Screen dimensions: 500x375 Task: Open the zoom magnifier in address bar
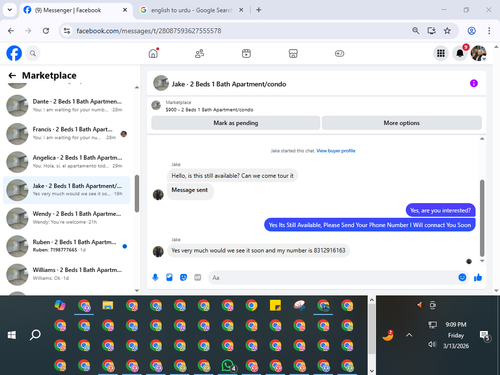[x=415, y=31]
